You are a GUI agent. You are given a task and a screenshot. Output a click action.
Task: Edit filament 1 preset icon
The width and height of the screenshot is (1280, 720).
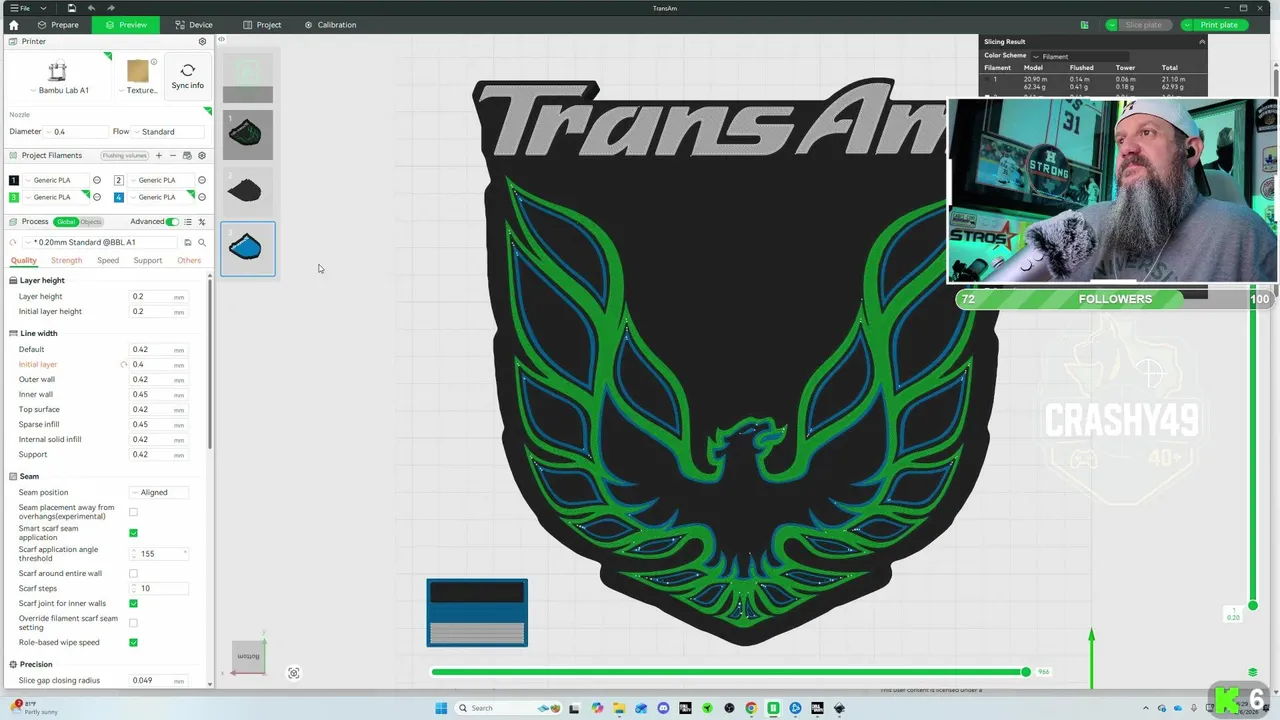pos(97,180)
